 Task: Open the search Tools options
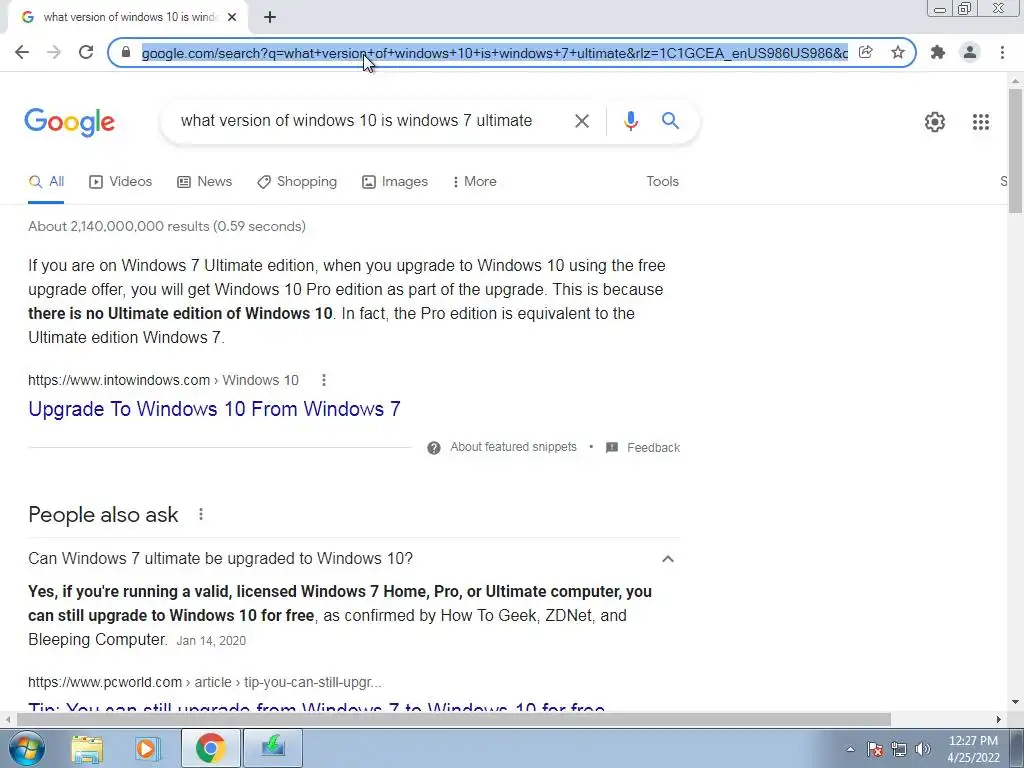(x=662, y=182)
